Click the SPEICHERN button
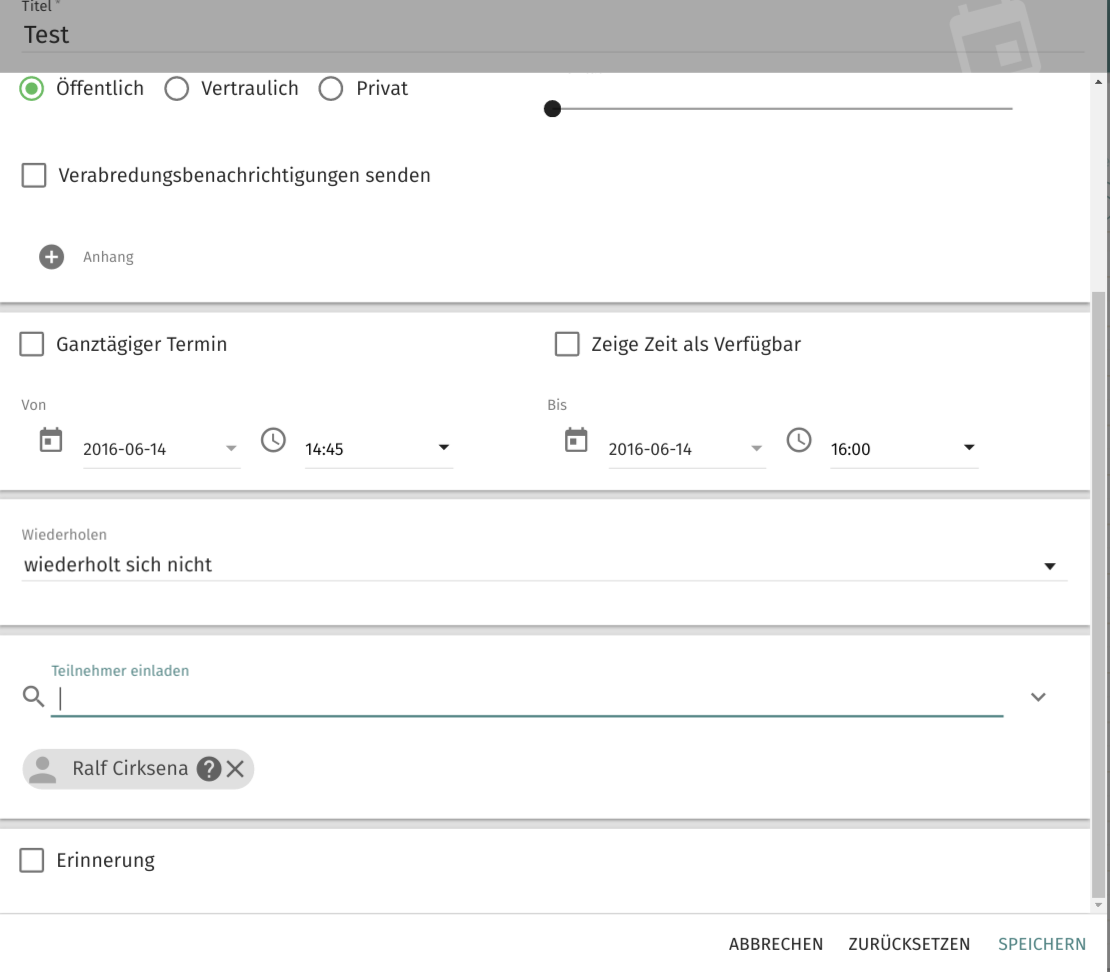 (x=1042, y=944)
